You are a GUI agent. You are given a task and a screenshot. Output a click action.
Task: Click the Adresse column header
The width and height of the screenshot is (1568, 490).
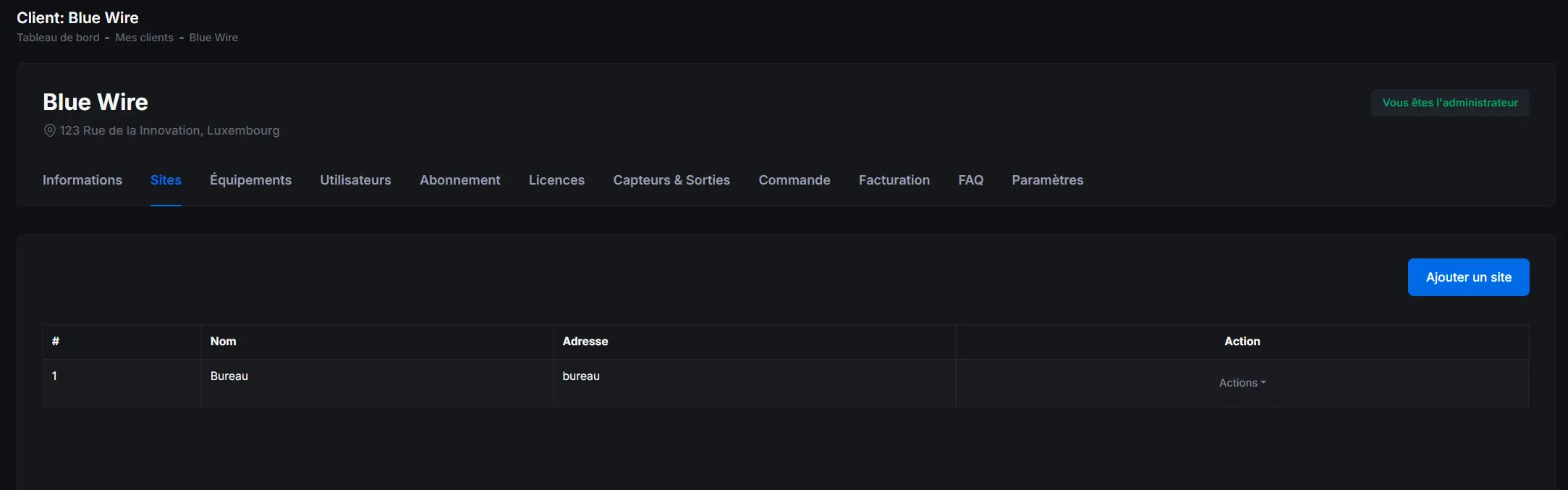click(585, 342)
